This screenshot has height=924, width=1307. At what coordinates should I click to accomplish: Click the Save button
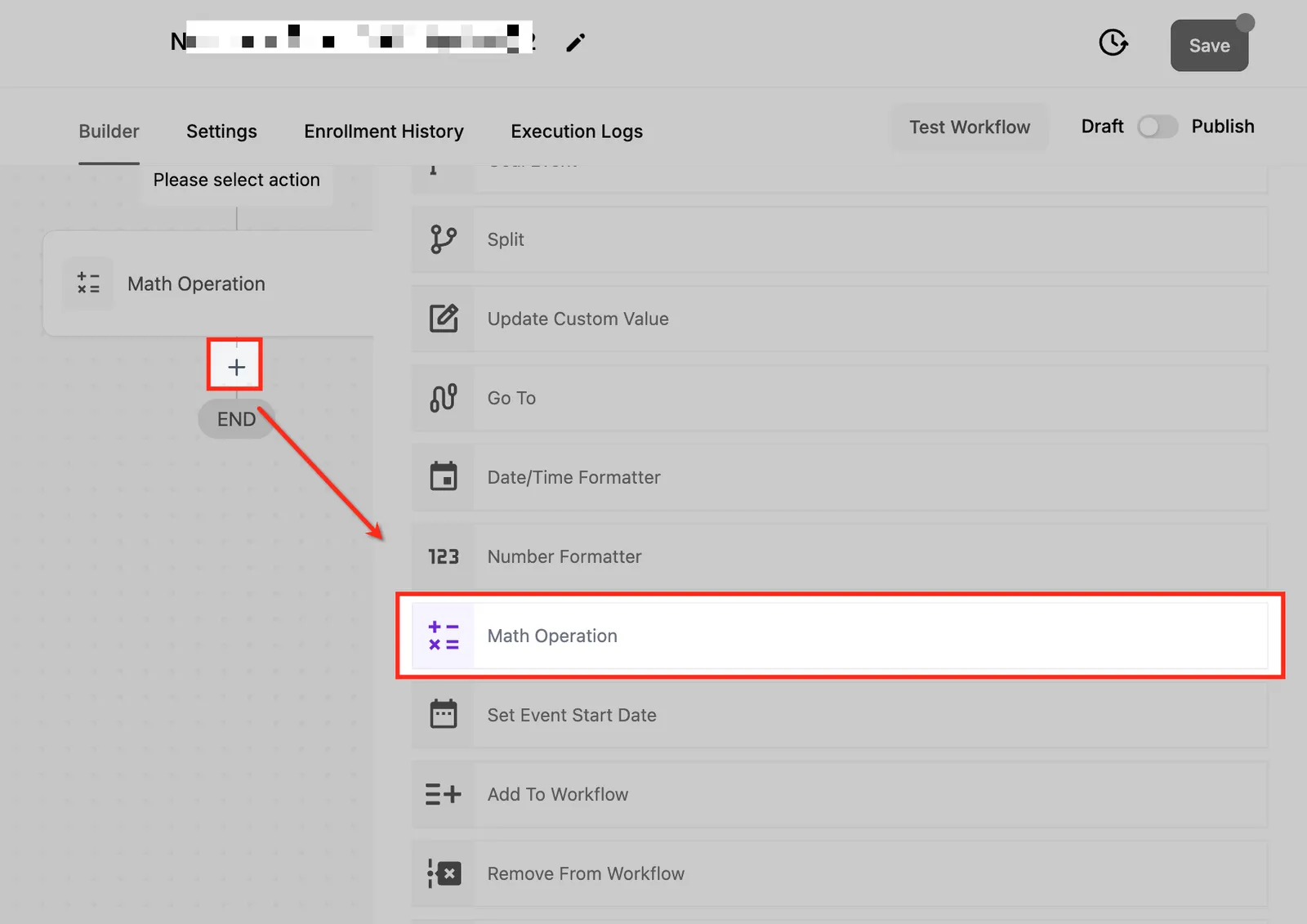1209,46
